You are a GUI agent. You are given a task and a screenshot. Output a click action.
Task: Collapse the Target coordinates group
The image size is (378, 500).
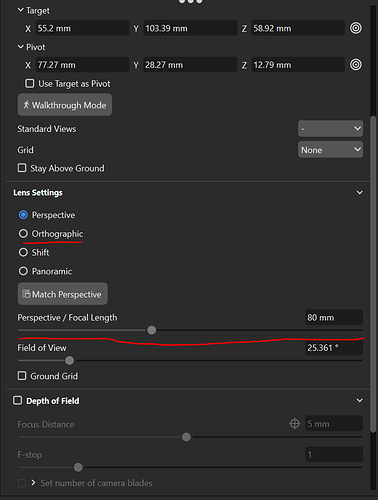(x=21, y=10)
